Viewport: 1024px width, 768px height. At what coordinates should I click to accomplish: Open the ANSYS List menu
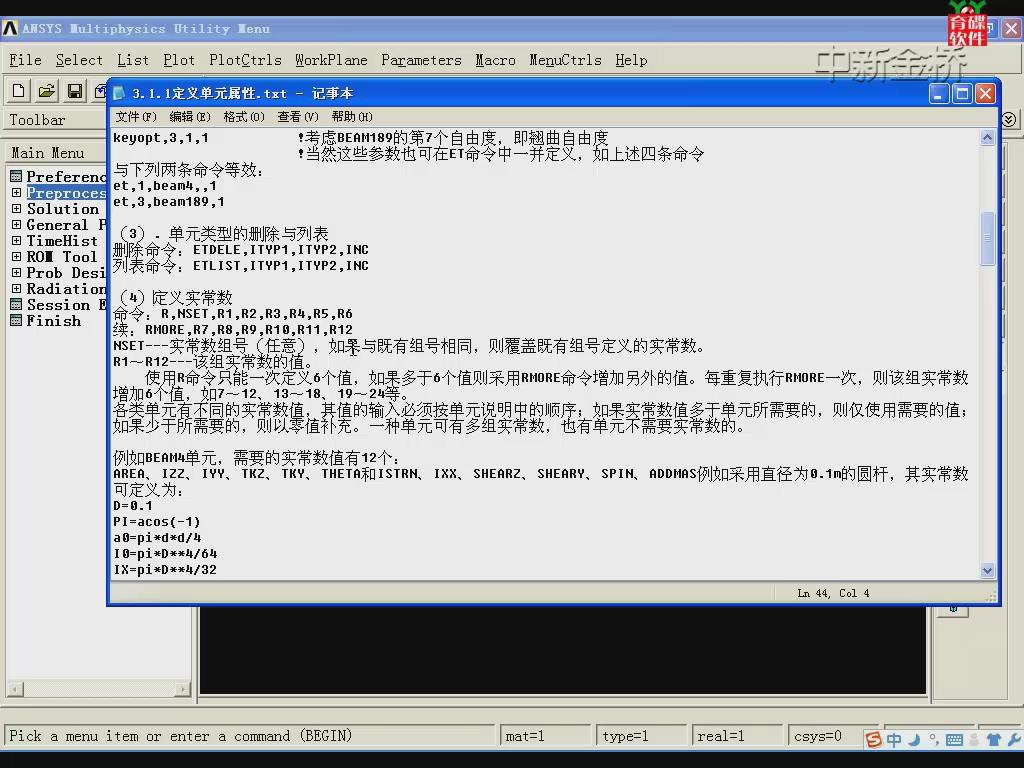(133, 60)
